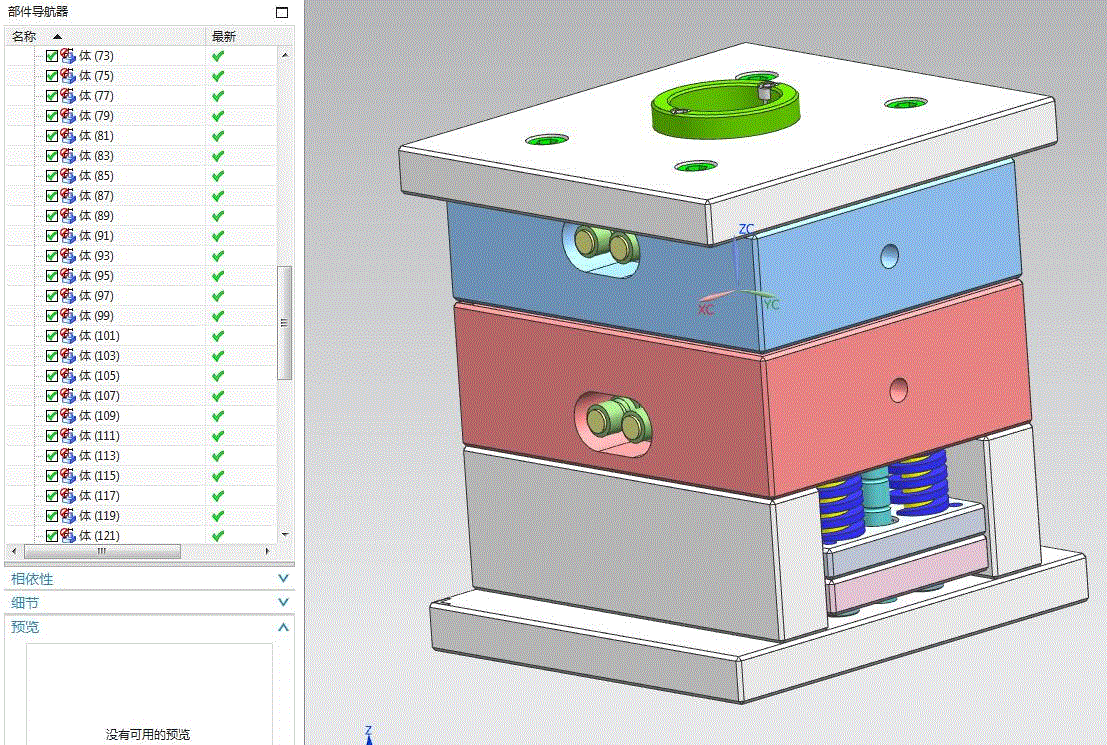Click the body icon of 体 (91)
This screenshot has height=745, width=1107.
[x=68, y=236]
